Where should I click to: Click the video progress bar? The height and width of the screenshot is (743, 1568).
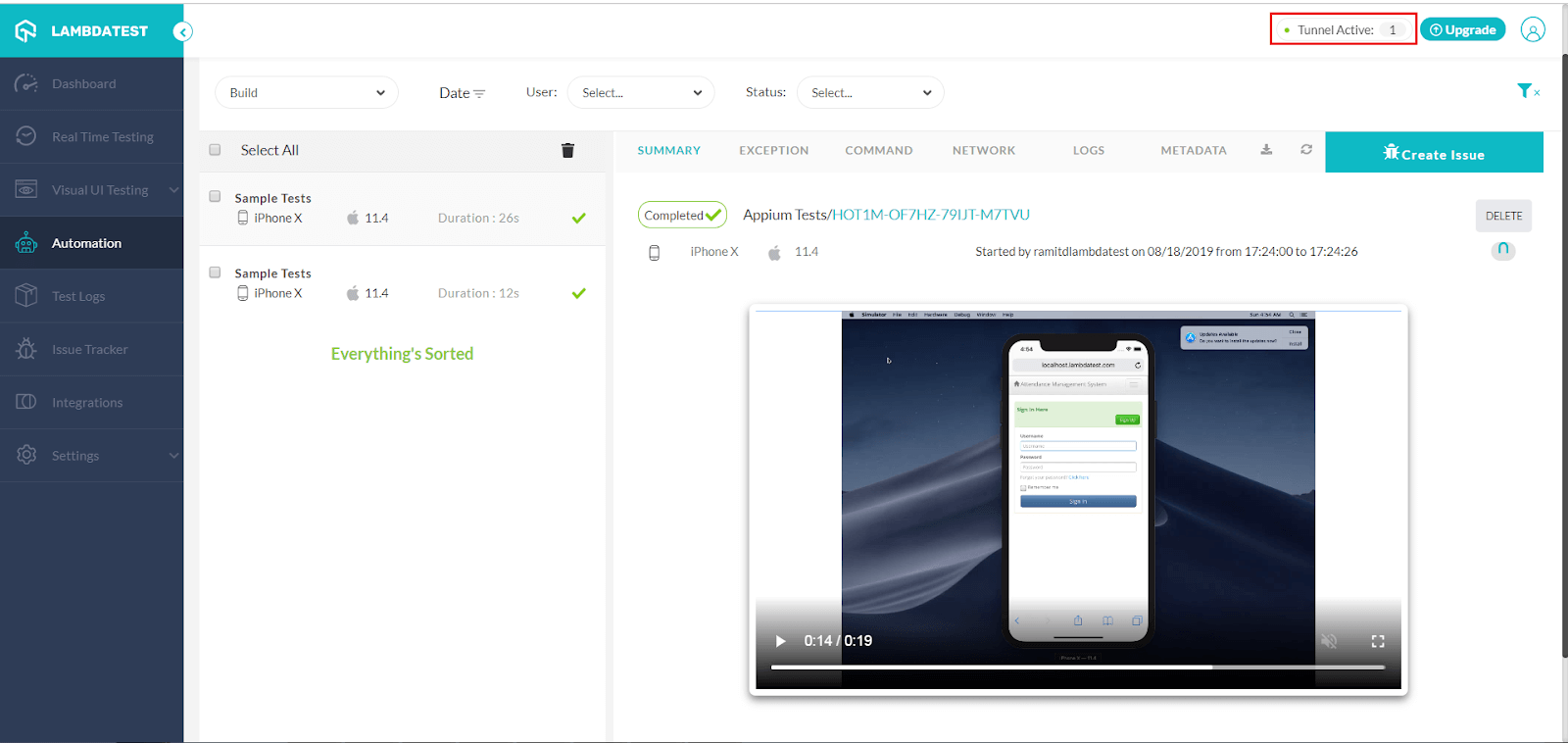1078,668
